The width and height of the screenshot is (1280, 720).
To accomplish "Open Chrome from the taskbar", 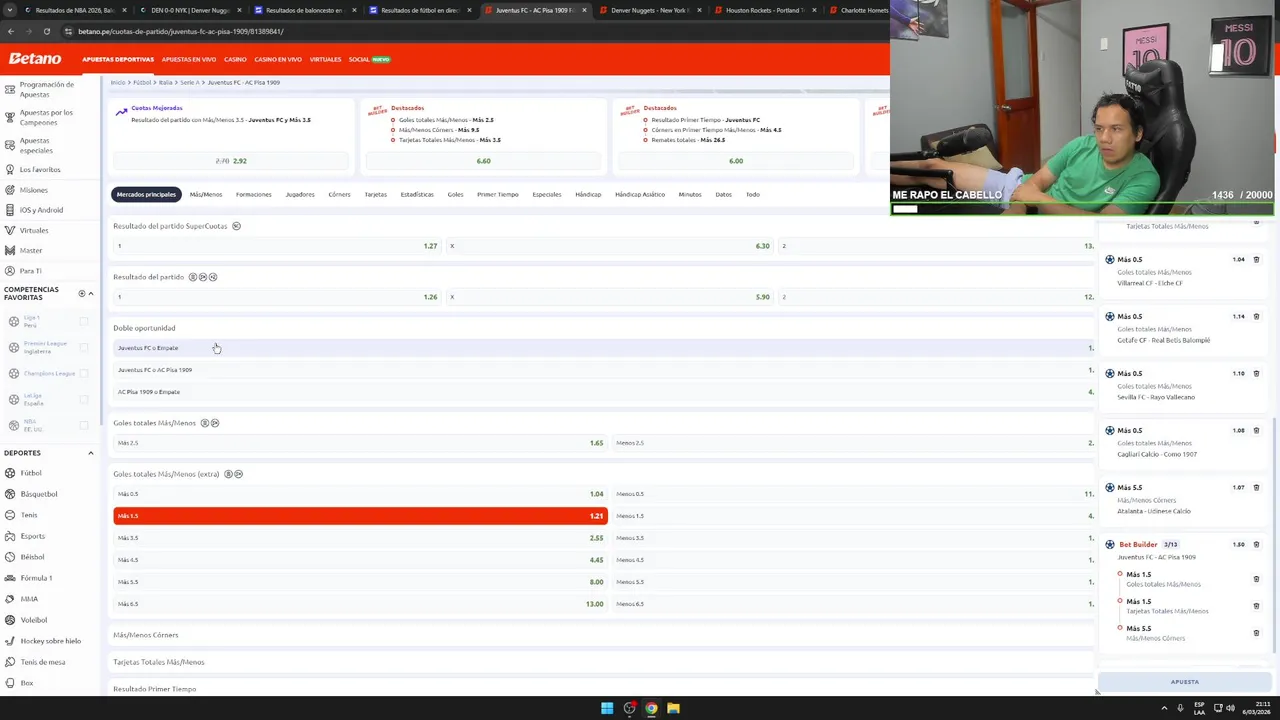I will coord(651,708).
